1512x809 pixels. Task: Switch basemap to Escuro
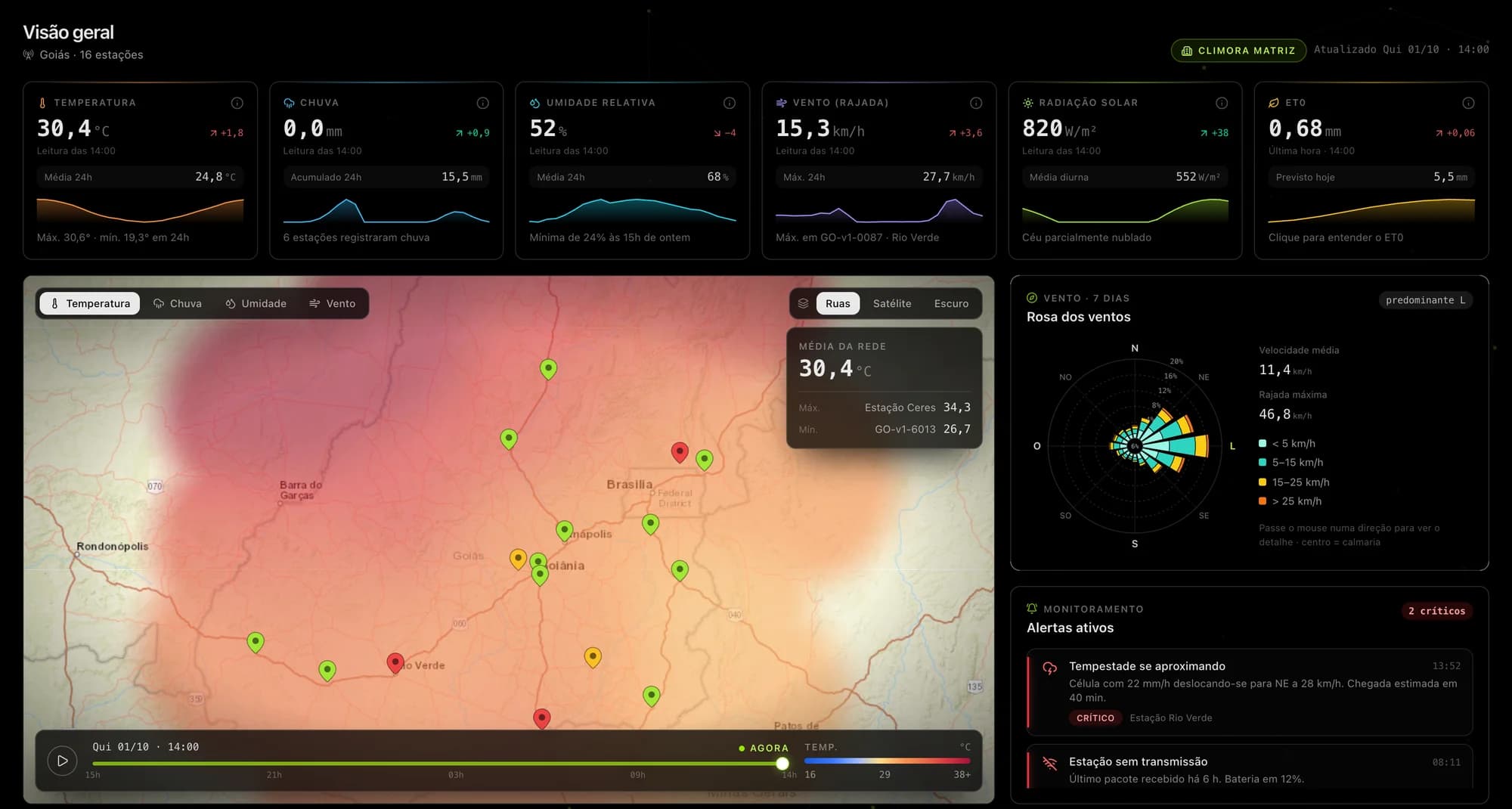point(951,303)
